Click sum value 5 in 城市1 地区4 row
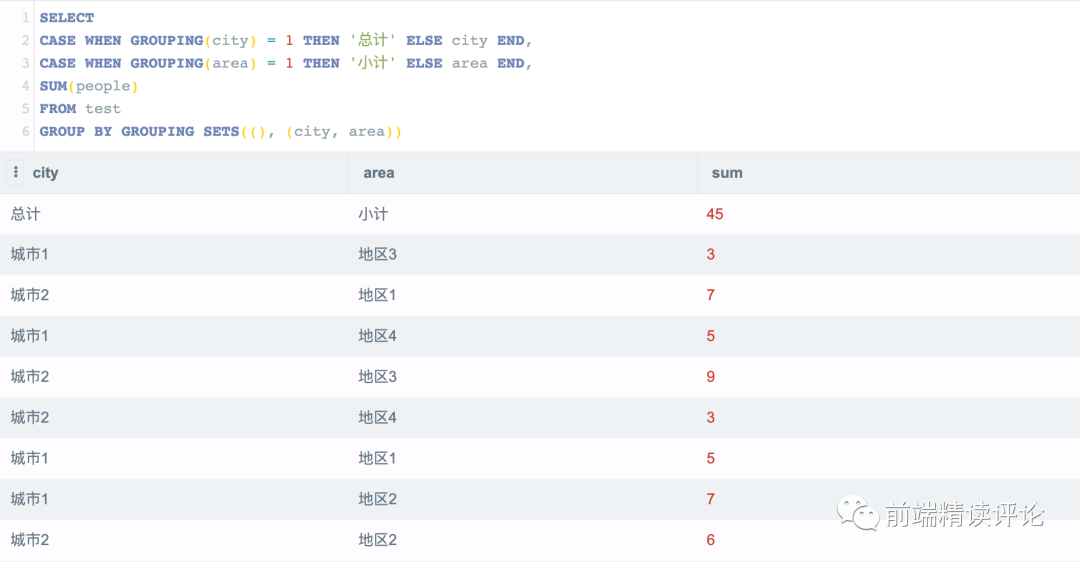Image resolution: width=1080 pixels, height=562 pixels. 710,335
